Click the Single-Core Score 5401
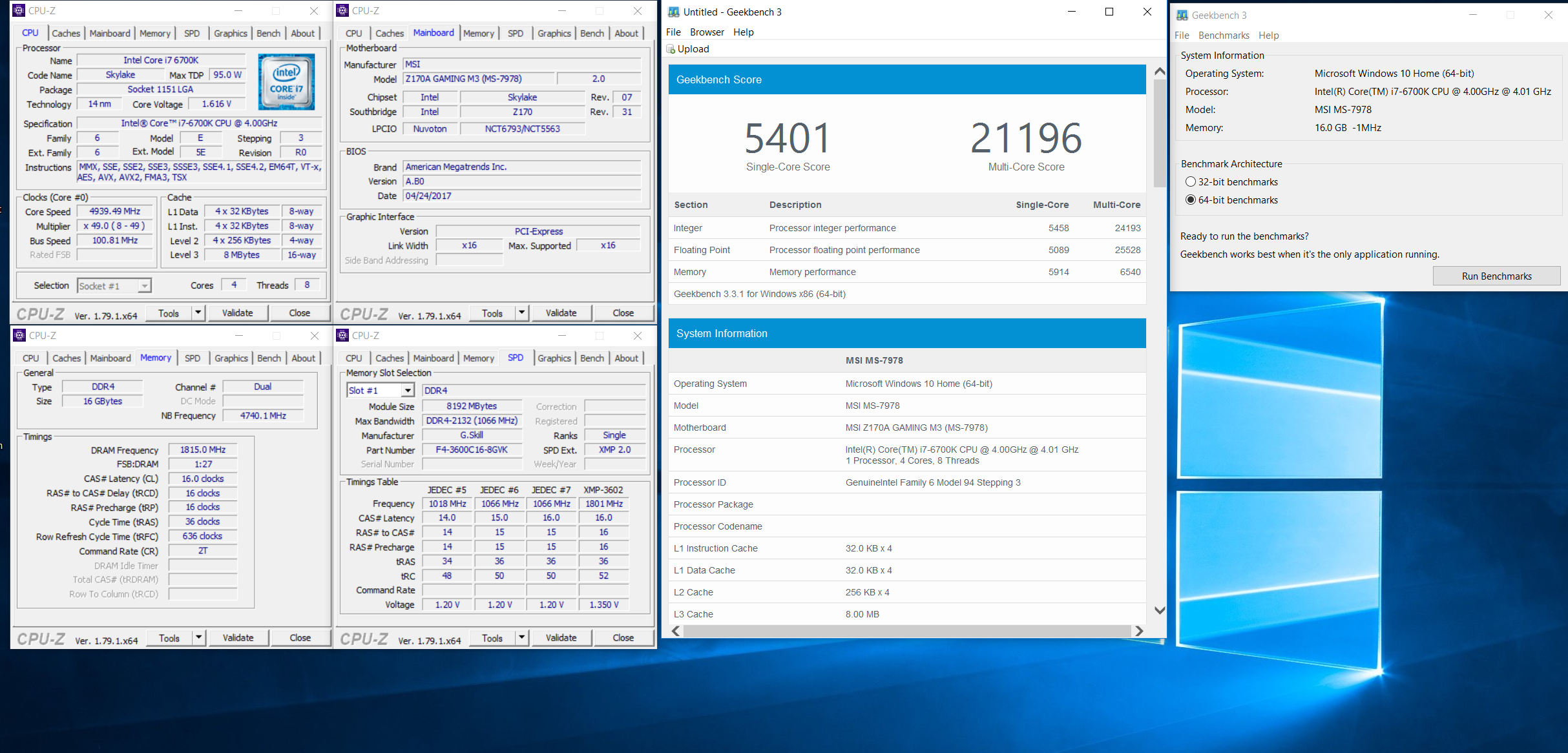This screenshot has height=753, width=1568. [788, 138]
